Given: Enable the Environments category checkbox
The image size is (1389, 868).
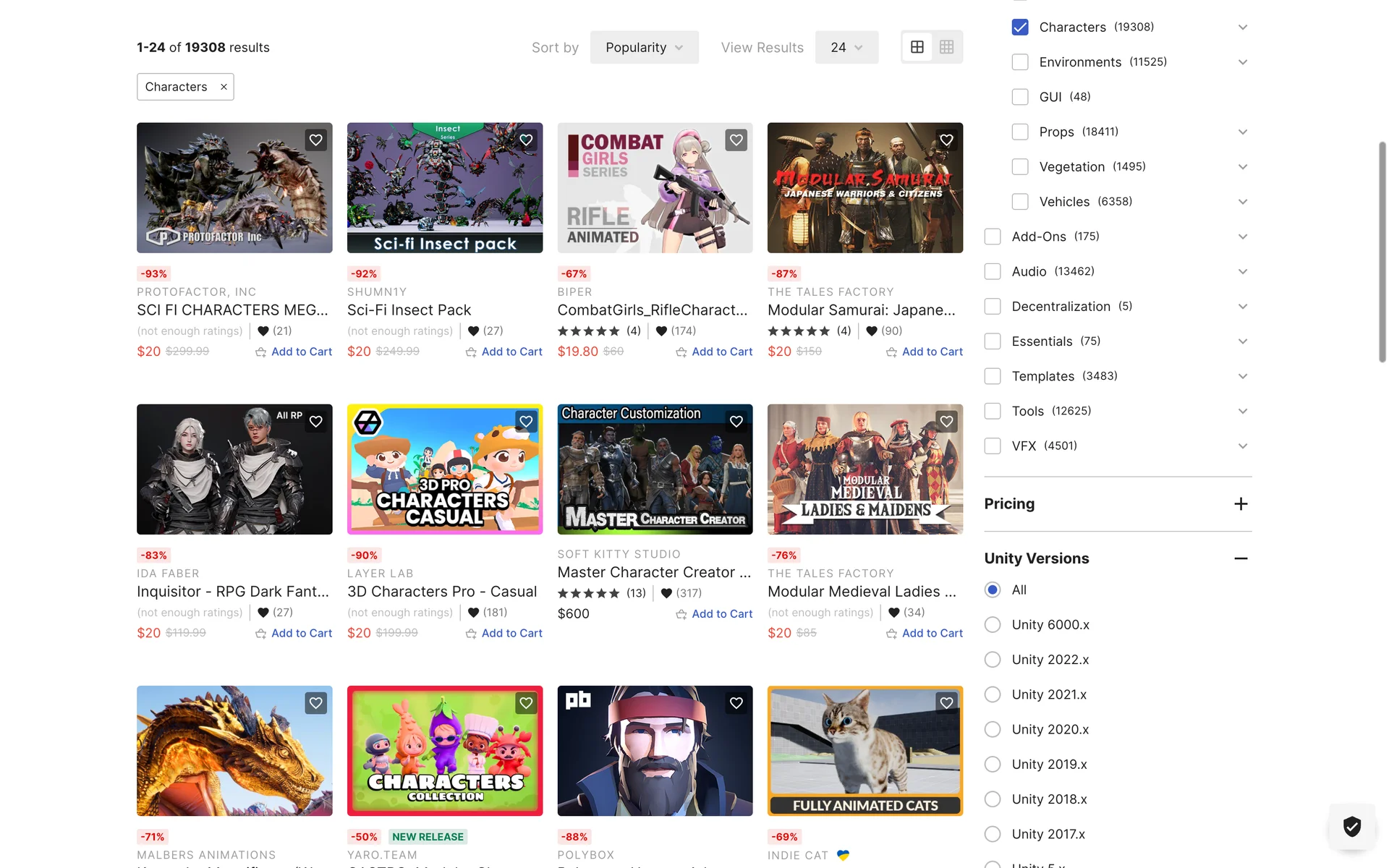Looking at the screenshot, I should click(1020, 62).
